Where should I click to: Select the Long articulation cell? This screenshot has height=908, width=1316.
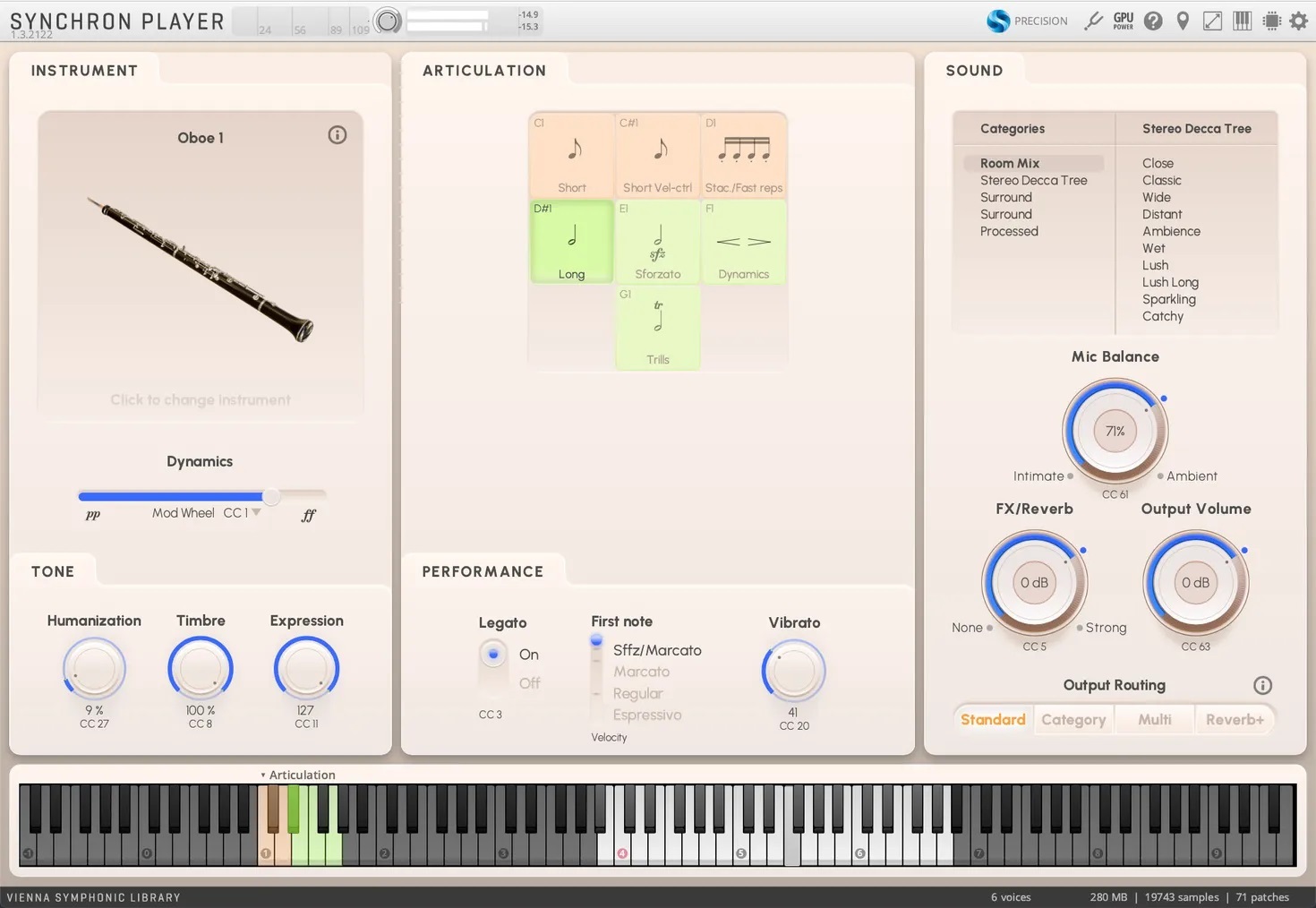coord(571,242)
